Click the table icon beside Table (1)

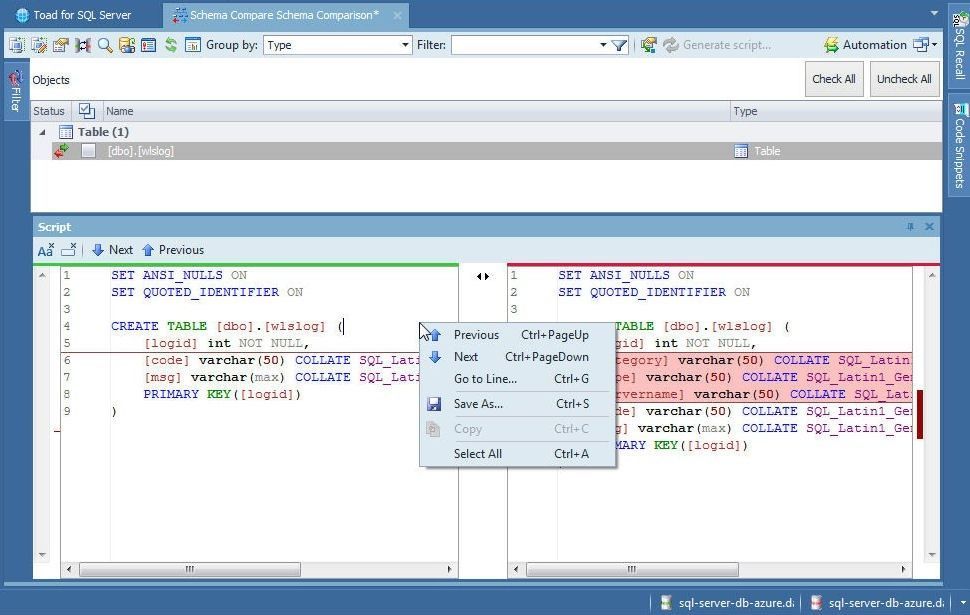(x=66, y=132)
